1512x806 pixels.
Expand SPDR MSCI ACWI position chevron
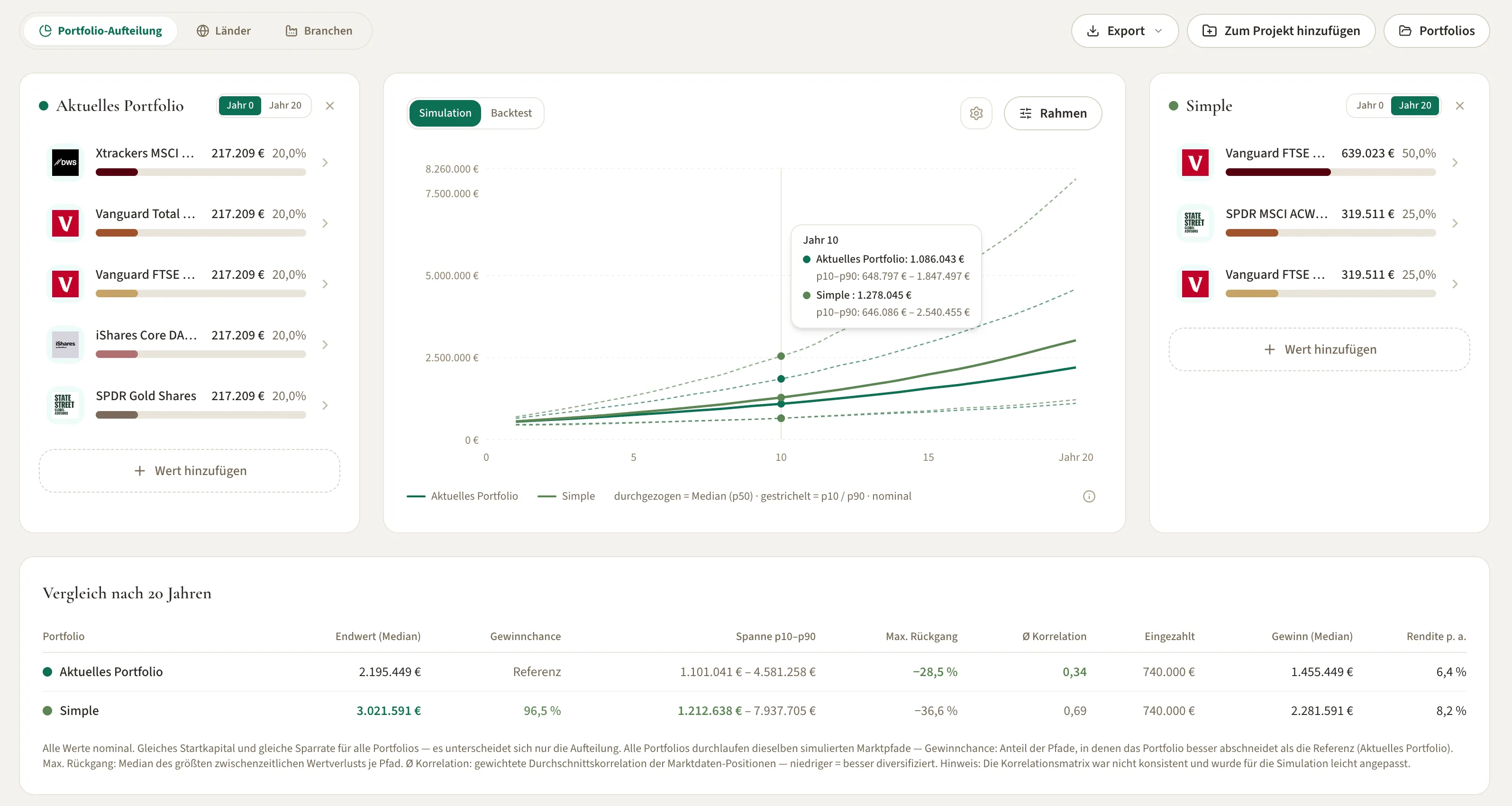(x=1455, y=223)
